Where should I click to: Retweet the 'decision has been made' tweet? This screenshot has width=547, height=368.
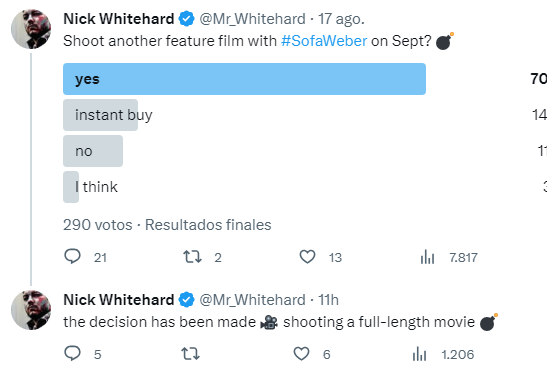190,354
